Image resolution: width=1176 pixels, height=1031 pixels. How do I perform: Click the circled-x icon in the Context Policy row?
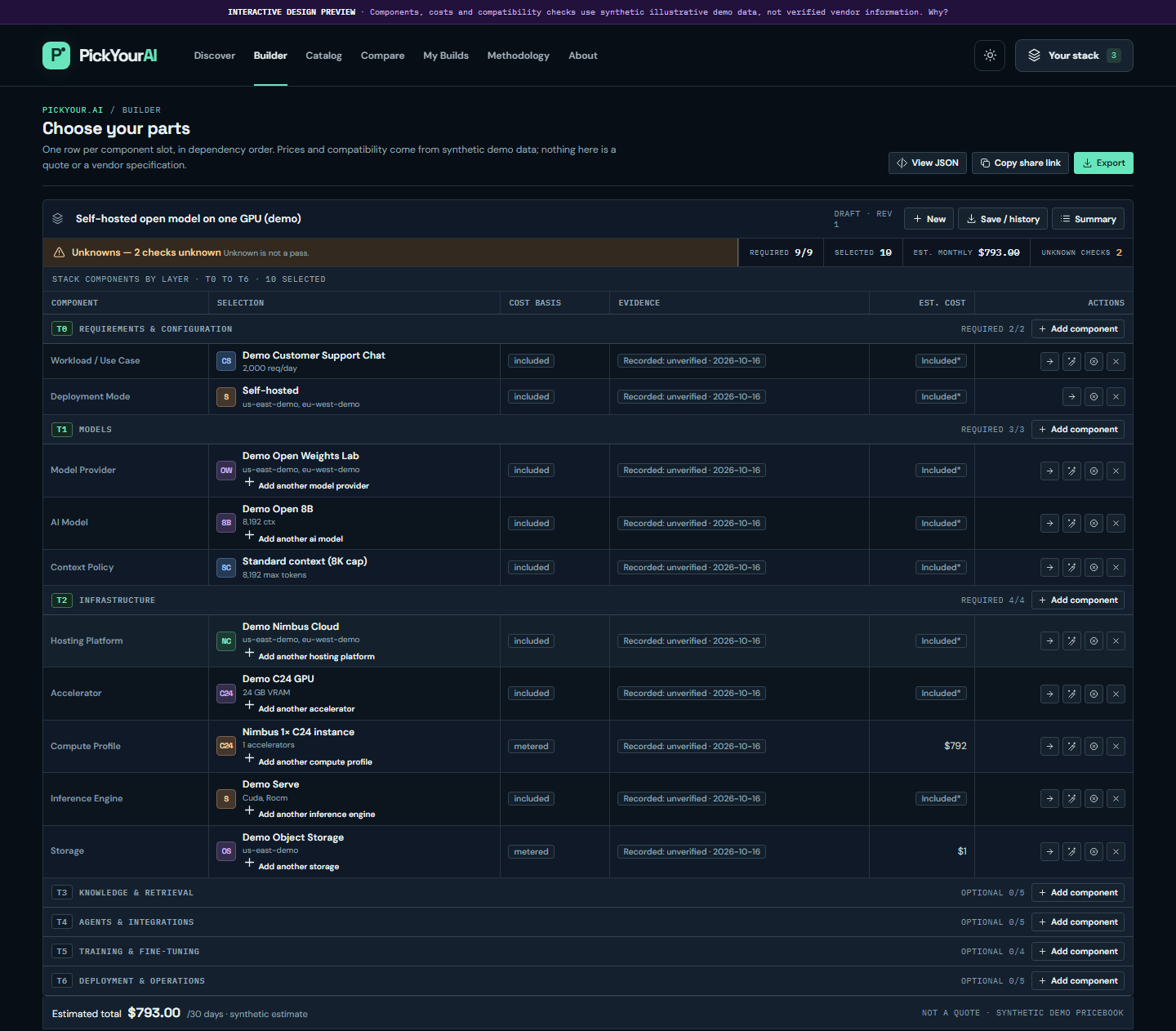point(1094,568)
